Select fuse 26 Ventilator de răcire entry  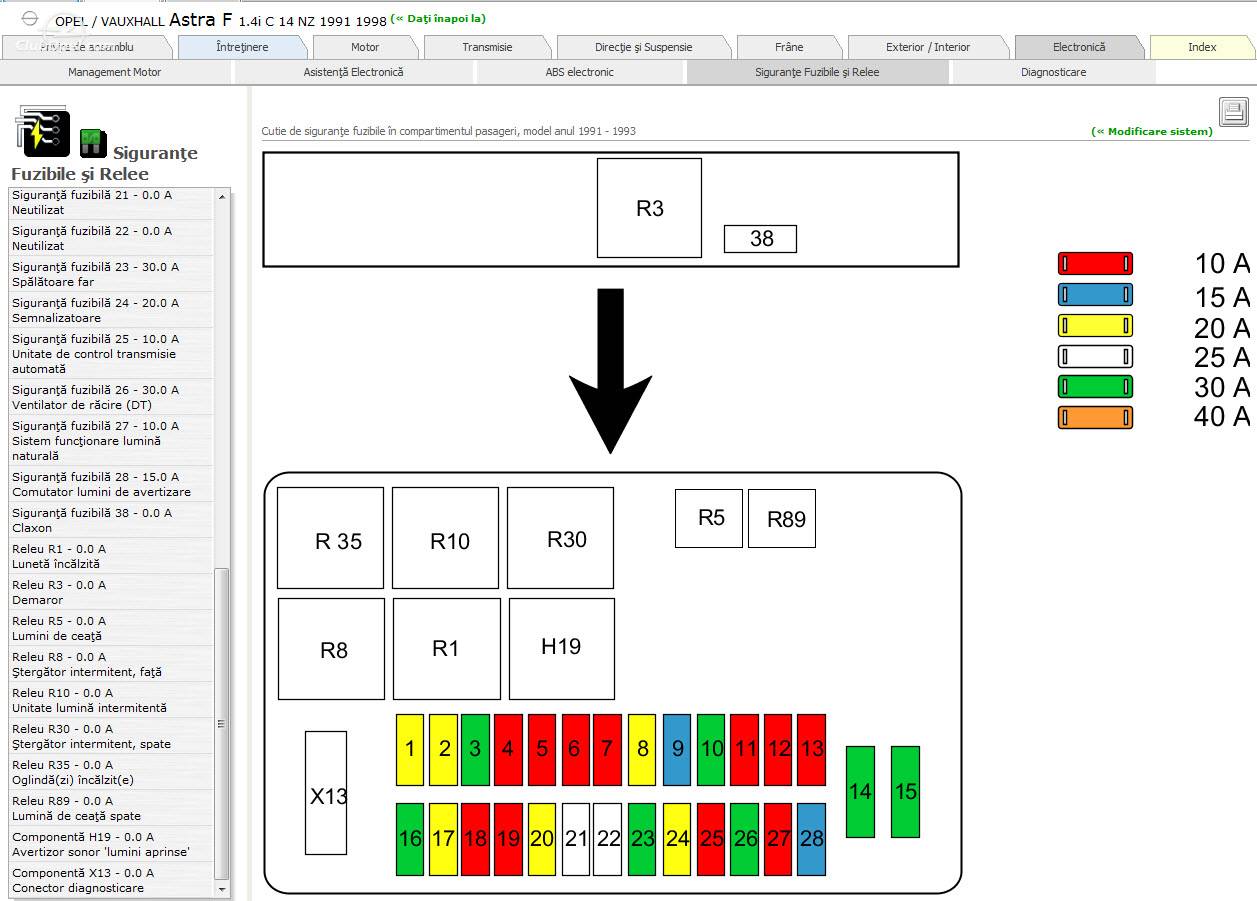click(111, 397)
